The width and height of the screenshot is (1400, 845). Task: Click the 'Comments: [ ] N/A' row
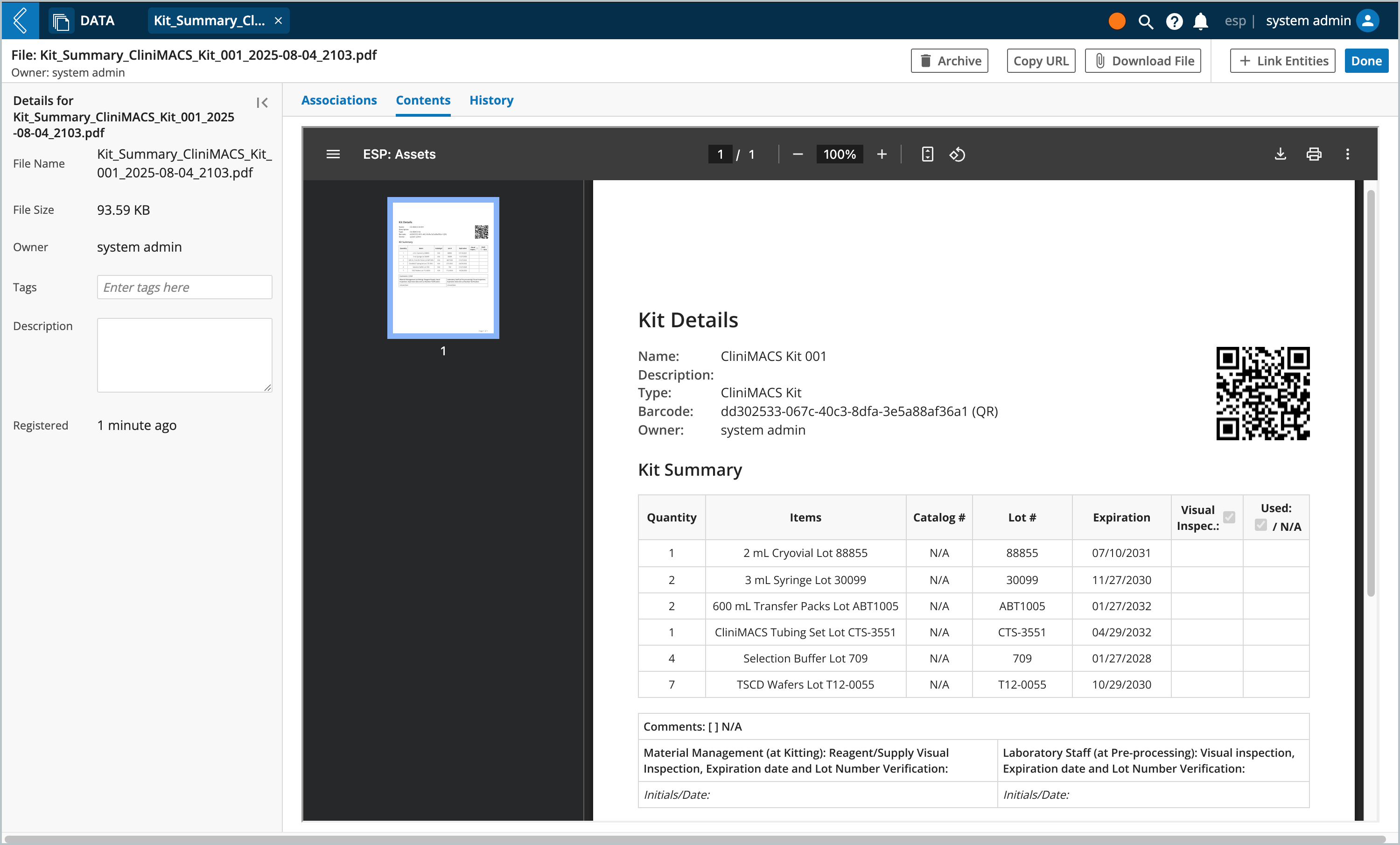[973, 726]
